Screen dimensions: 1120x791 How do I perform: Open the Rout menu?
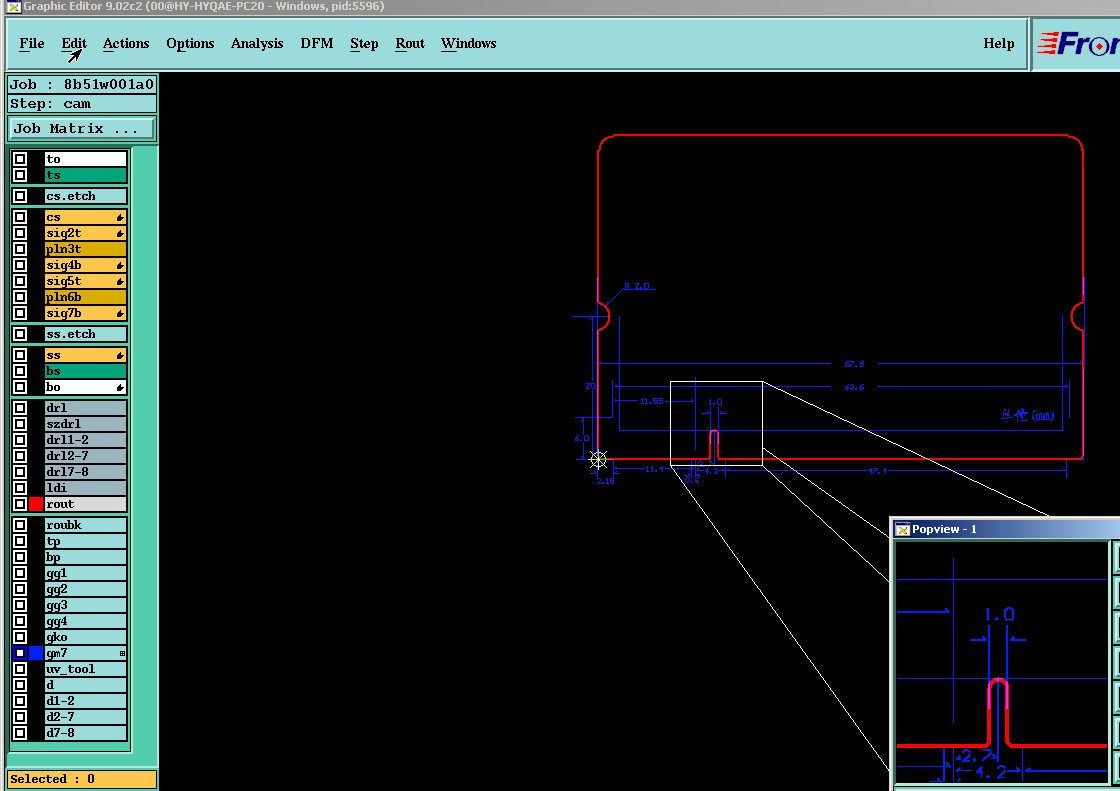point(410,44)
